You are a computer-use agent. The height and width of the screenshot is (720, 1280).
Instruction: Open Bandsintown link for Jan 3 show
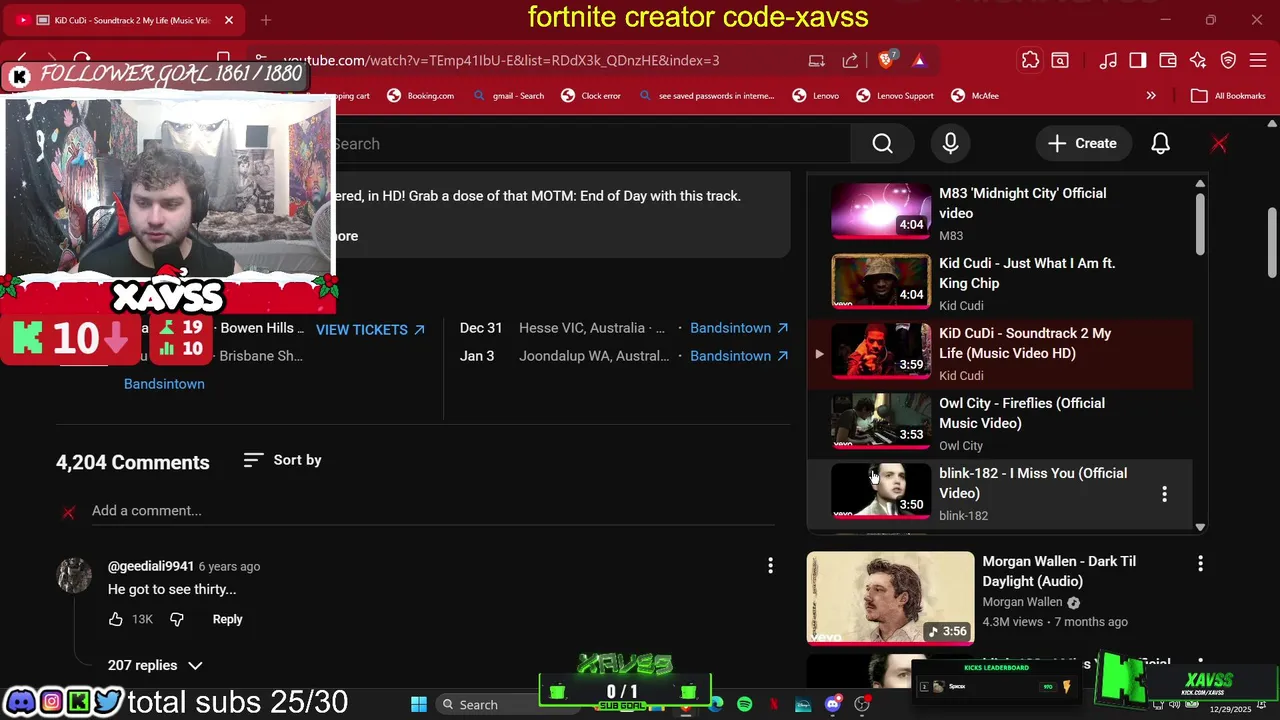pos(739,356)
